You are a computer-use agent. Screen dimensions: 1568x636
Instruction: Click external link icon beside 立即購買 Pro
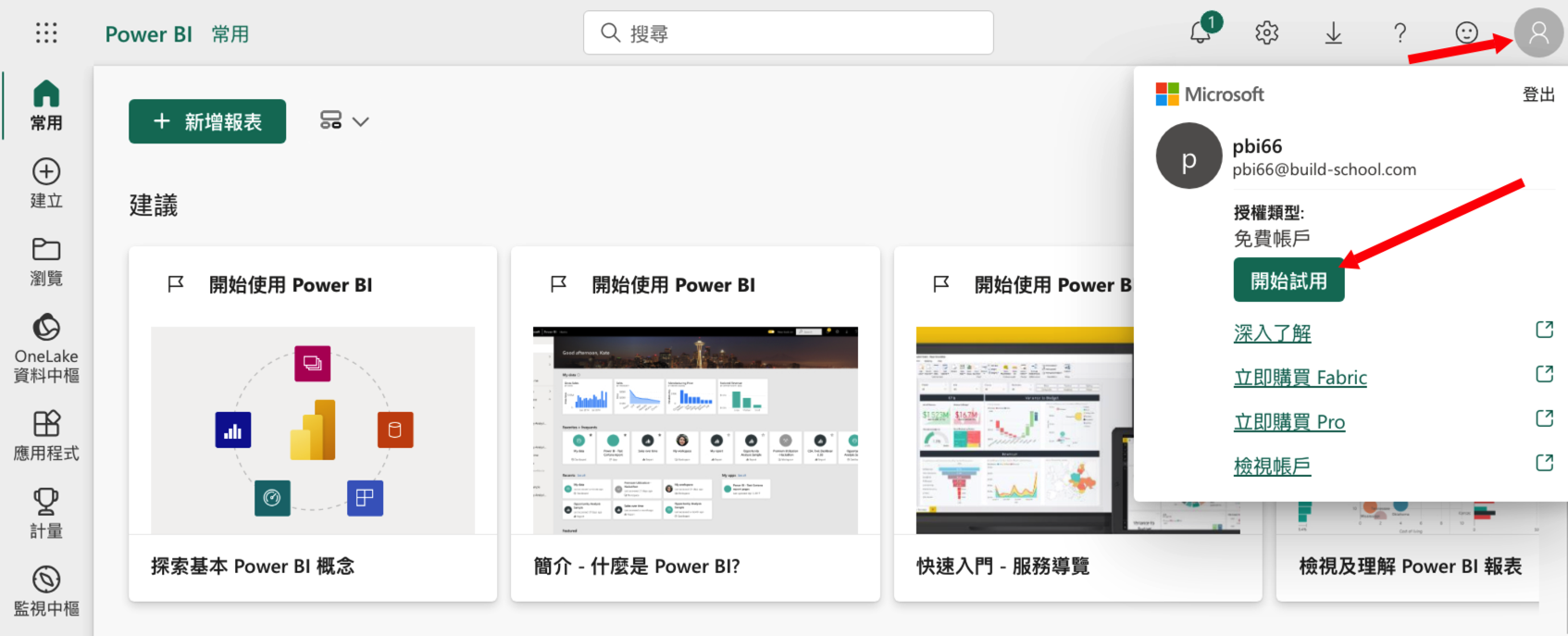1544,418
